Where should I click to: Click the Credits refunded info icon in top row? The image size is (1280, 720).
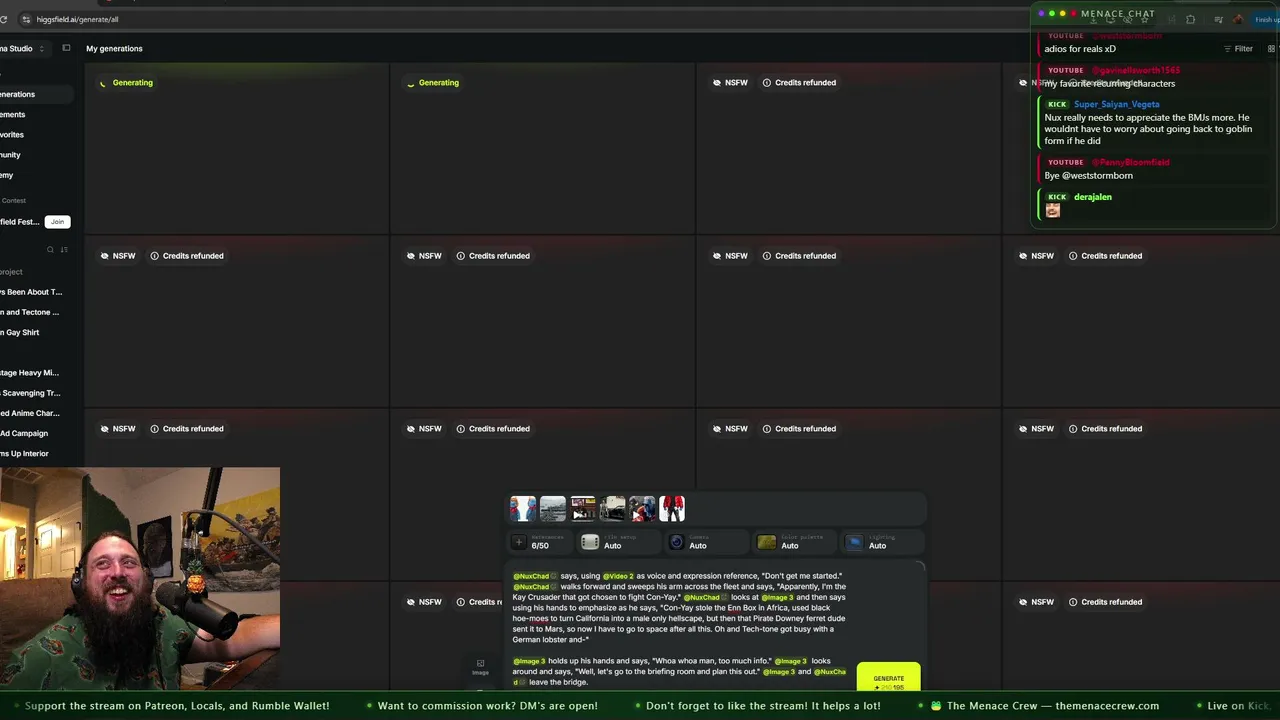click(x=767, y=83)
